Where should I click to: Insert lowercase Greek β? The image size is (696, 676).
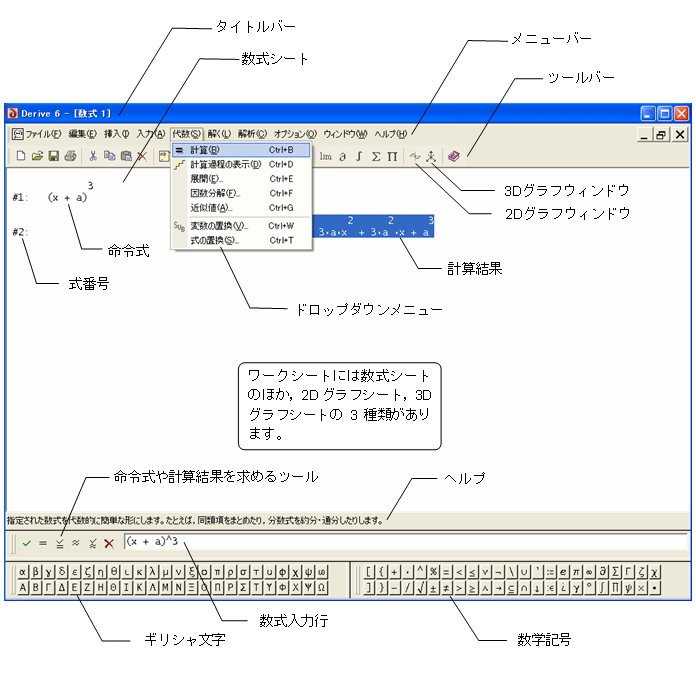click(x=36, y=572)
